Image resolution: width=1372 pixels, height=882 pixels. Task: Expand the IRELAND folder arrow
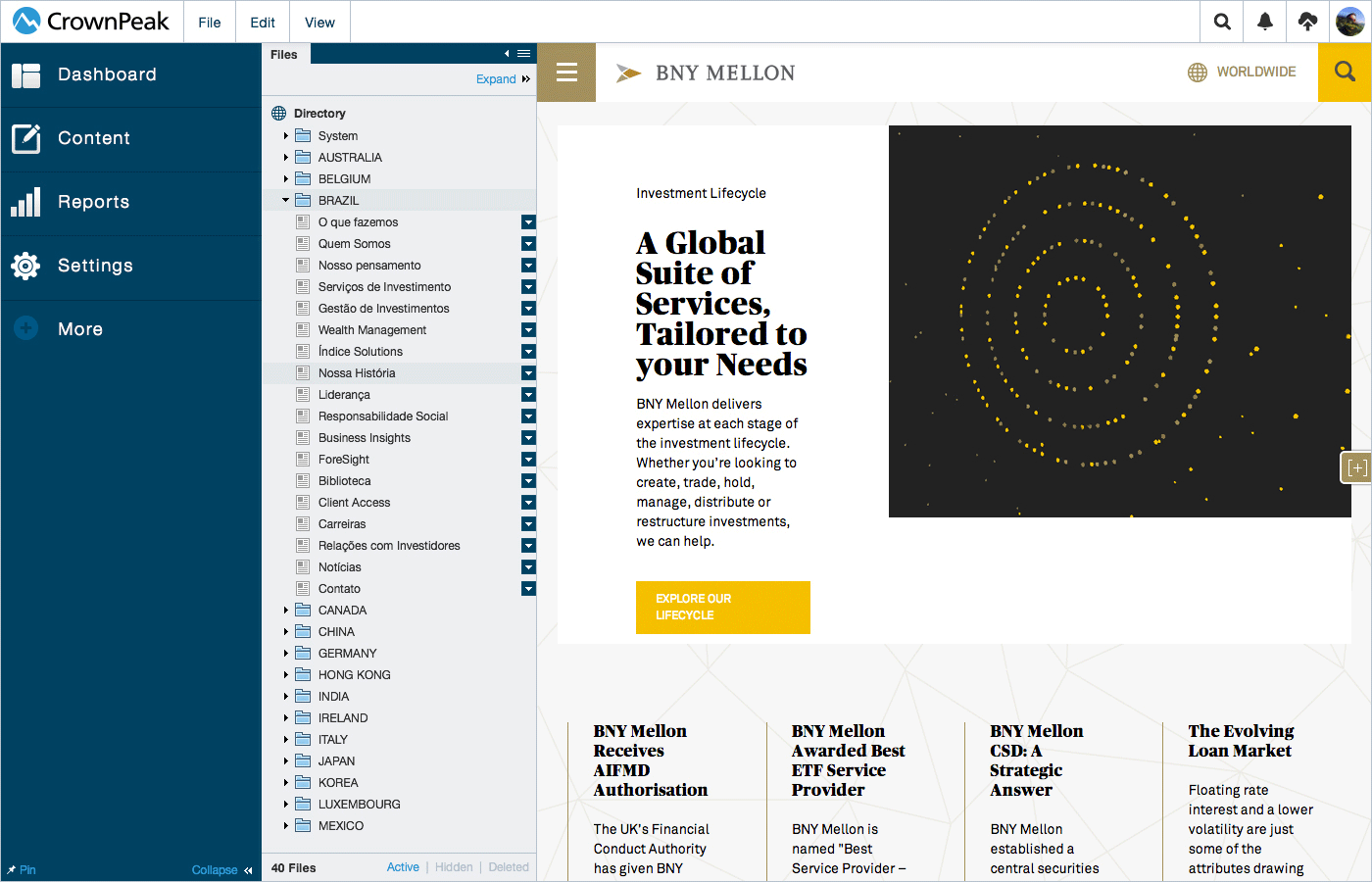click(286, 717)
